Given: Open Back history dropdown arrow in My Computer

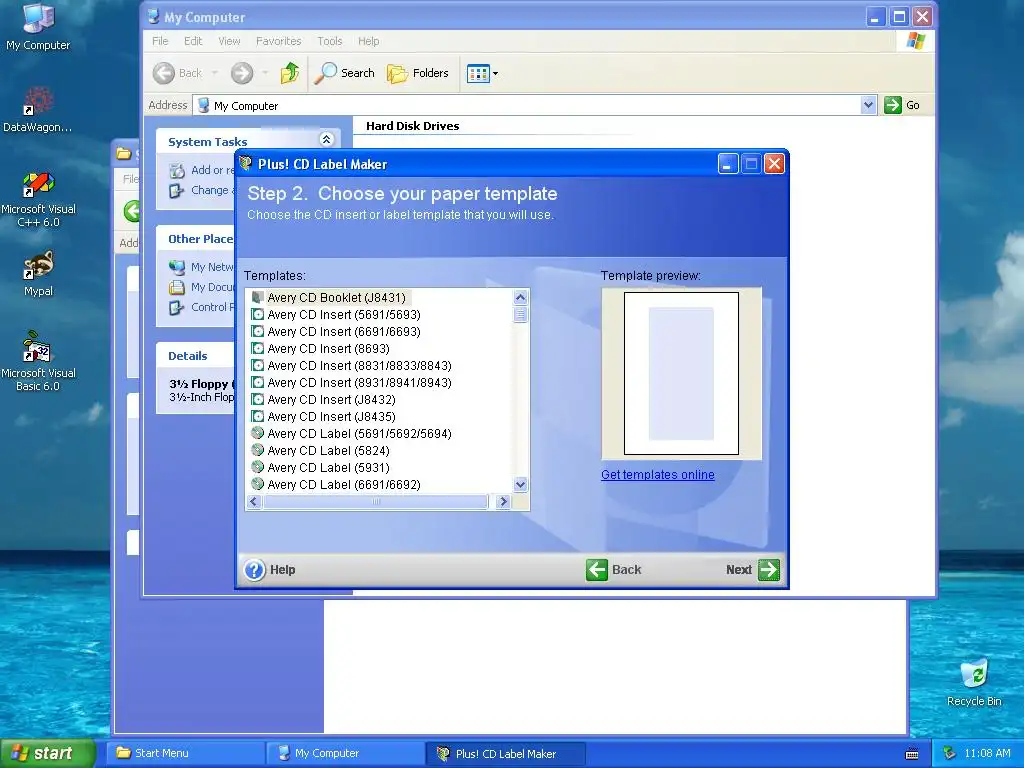Looking at the screenshot, I should coord(214,73).
